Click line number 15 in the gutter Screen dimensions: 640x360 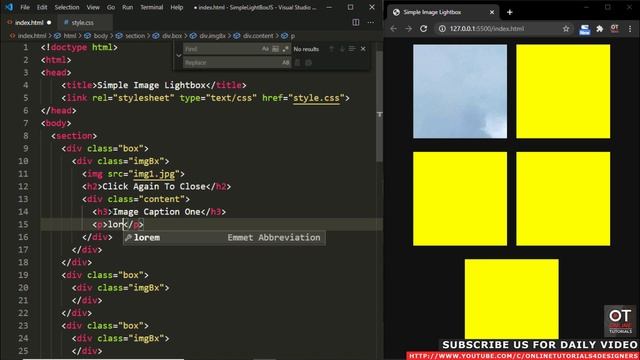24,224
